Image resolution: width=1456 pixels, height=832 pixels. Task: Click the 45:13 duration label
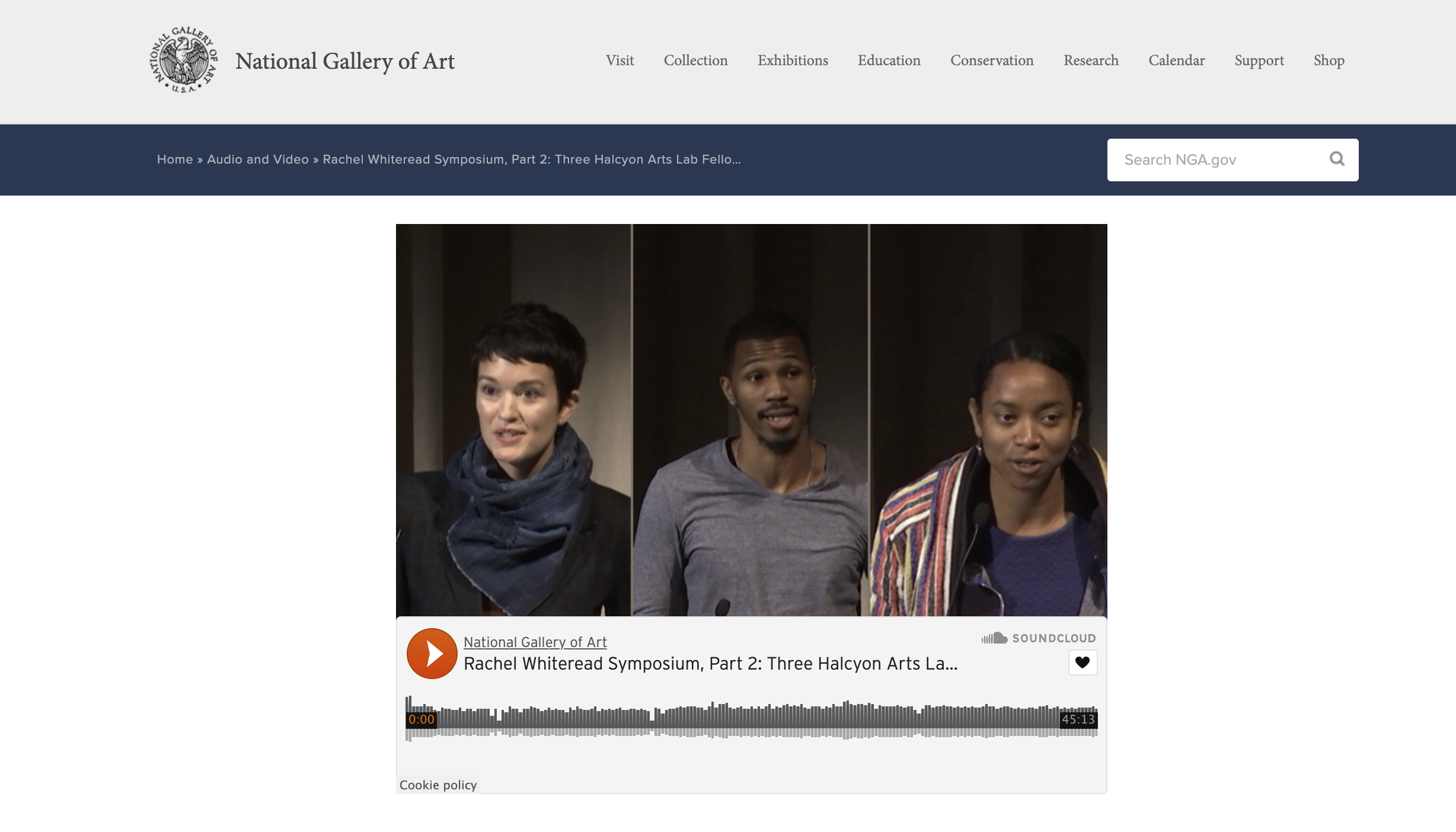coord(1078,719)
